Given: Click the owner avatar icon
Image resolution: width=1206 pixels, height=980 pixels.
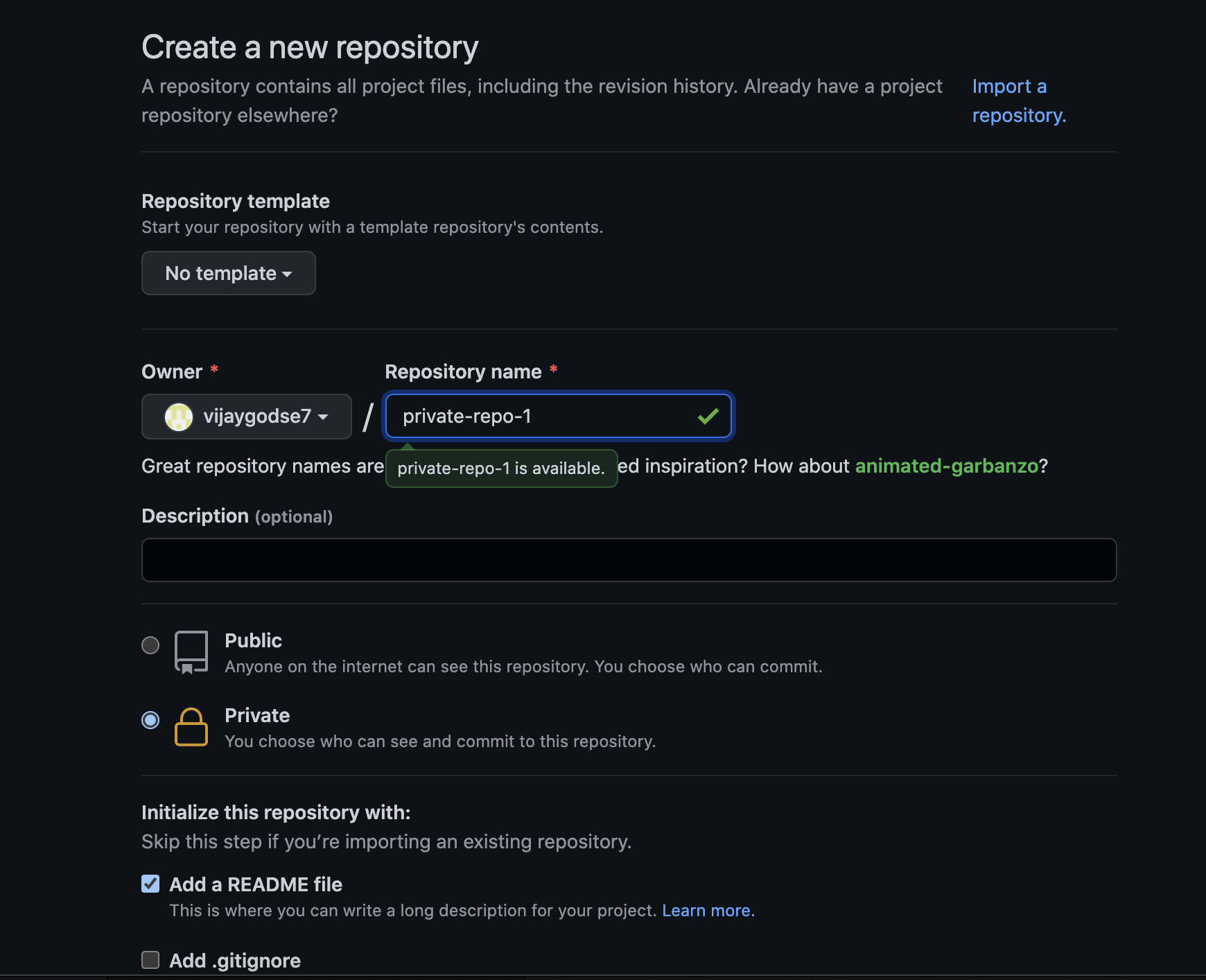Looking at the screenshot, I should 179,417.
